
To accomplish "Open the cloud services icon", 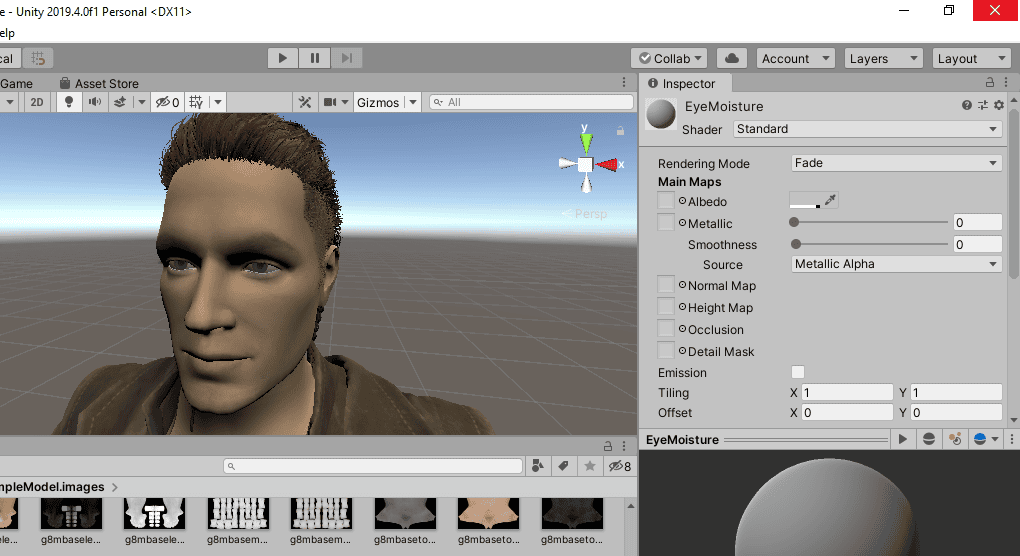I will tap(733, 59).
